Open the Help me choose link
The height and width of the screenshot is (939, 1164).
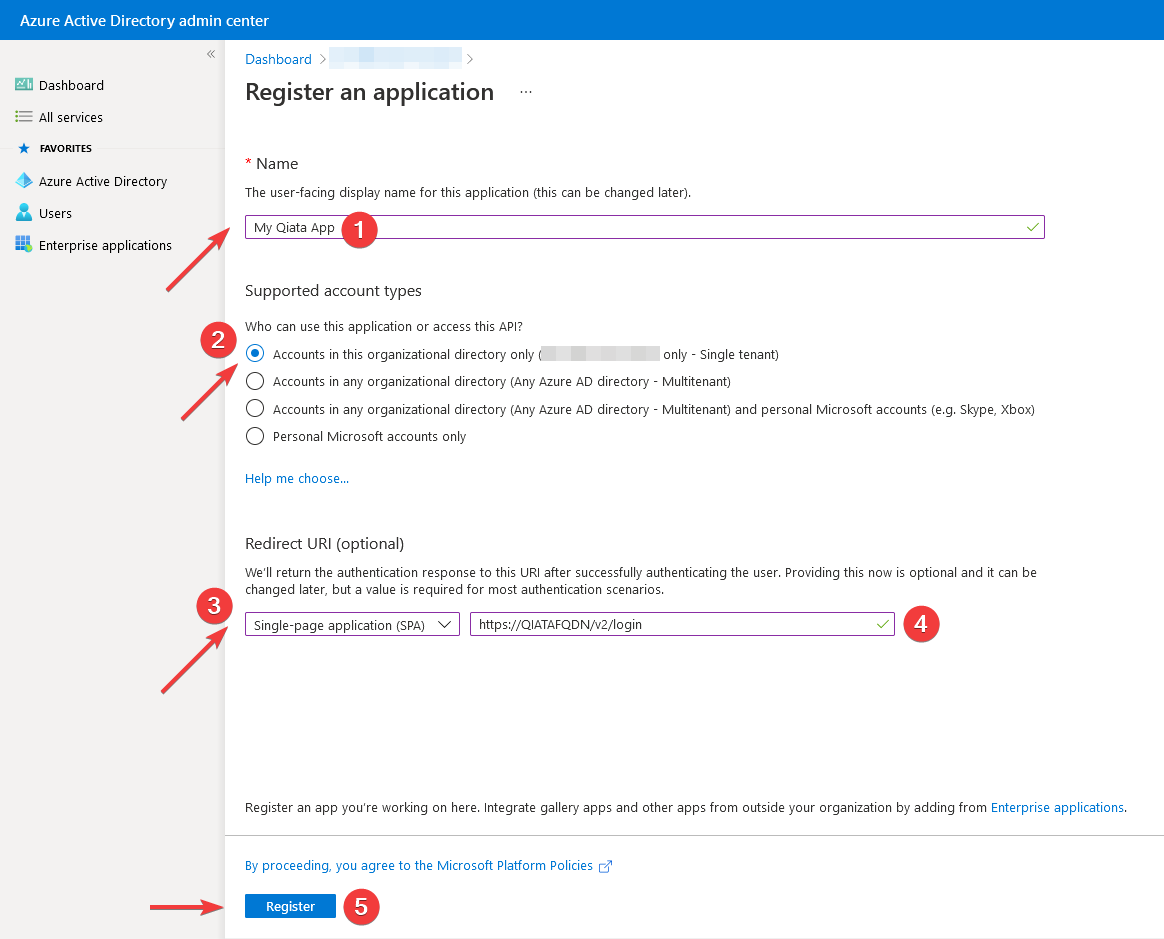click(296, 478)
